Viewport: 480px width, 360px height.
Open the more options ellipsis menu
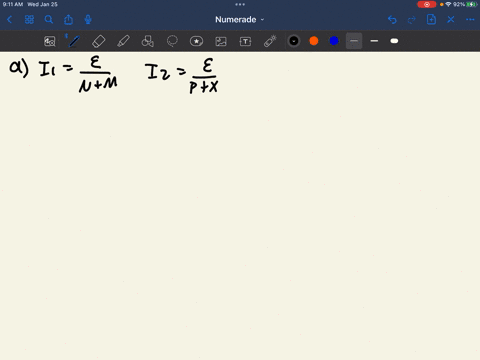pos(470,20)
